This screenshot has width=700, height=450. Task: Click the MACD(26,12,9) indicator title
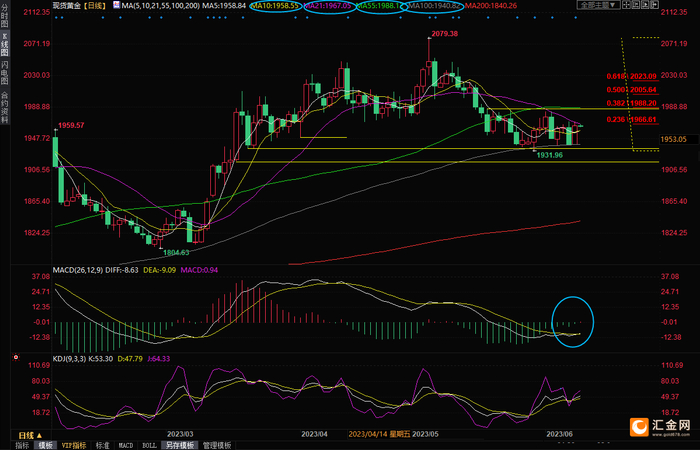coord(78,270)
